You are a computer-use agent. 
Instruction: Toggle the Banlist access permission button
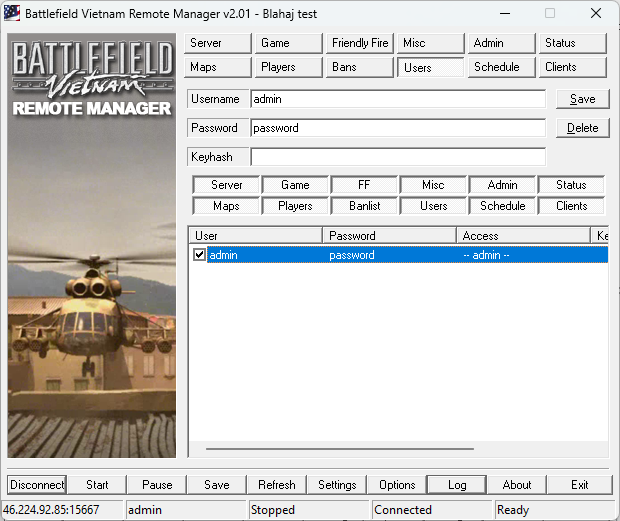click(364, 206)
